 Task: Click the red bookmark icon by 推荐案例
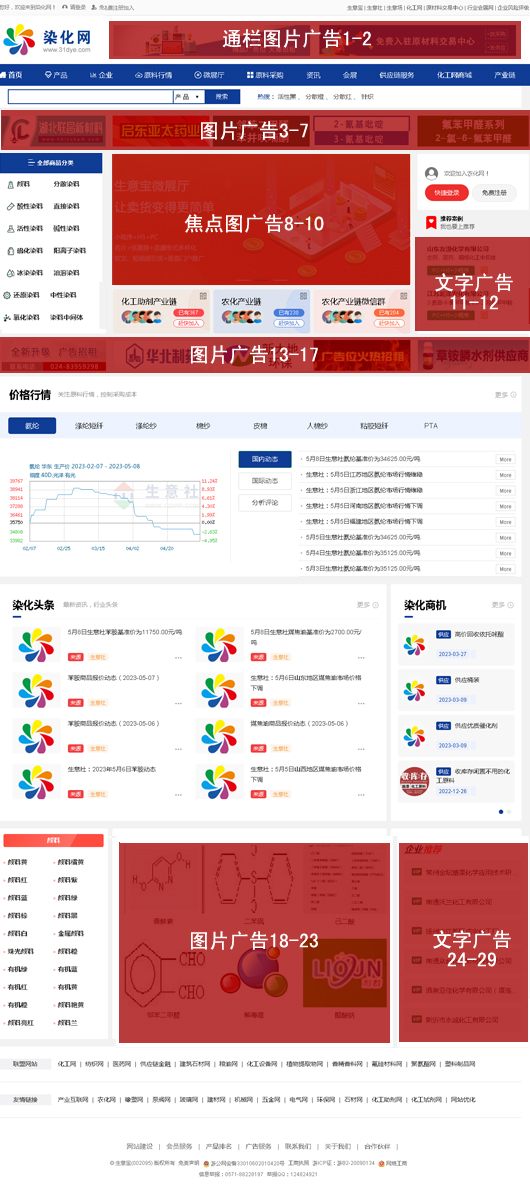(431, 222)
